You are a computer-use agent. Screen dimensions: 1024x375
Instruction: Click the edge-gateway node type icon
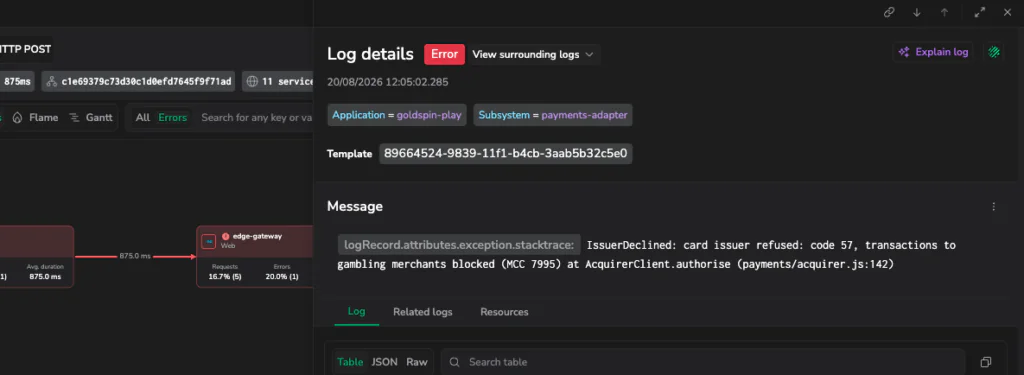coord(209,241)
